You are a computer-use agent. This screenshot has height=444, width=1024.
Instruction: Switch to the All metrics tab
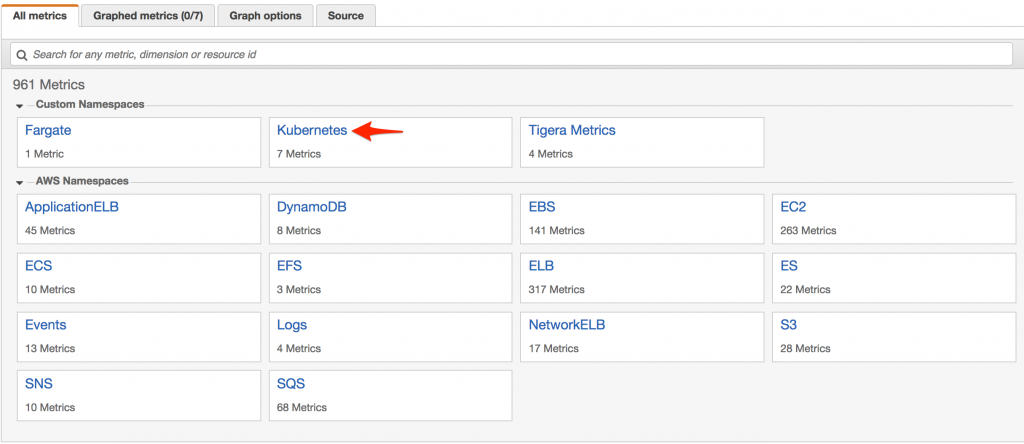[40, 16]
